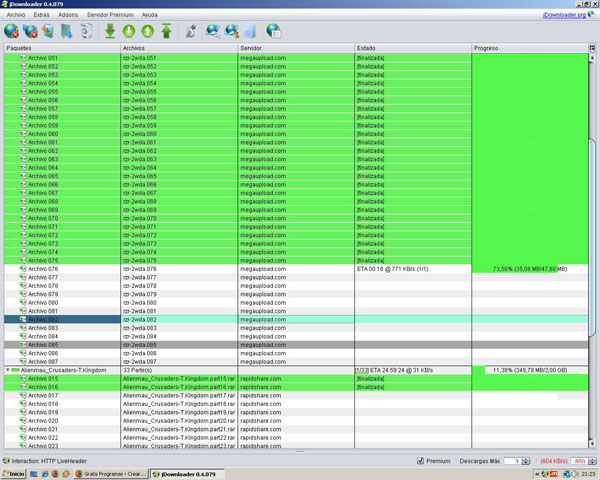
Task: Click the folder with orange arrows toolbar icon
Action: coord(48,31)
